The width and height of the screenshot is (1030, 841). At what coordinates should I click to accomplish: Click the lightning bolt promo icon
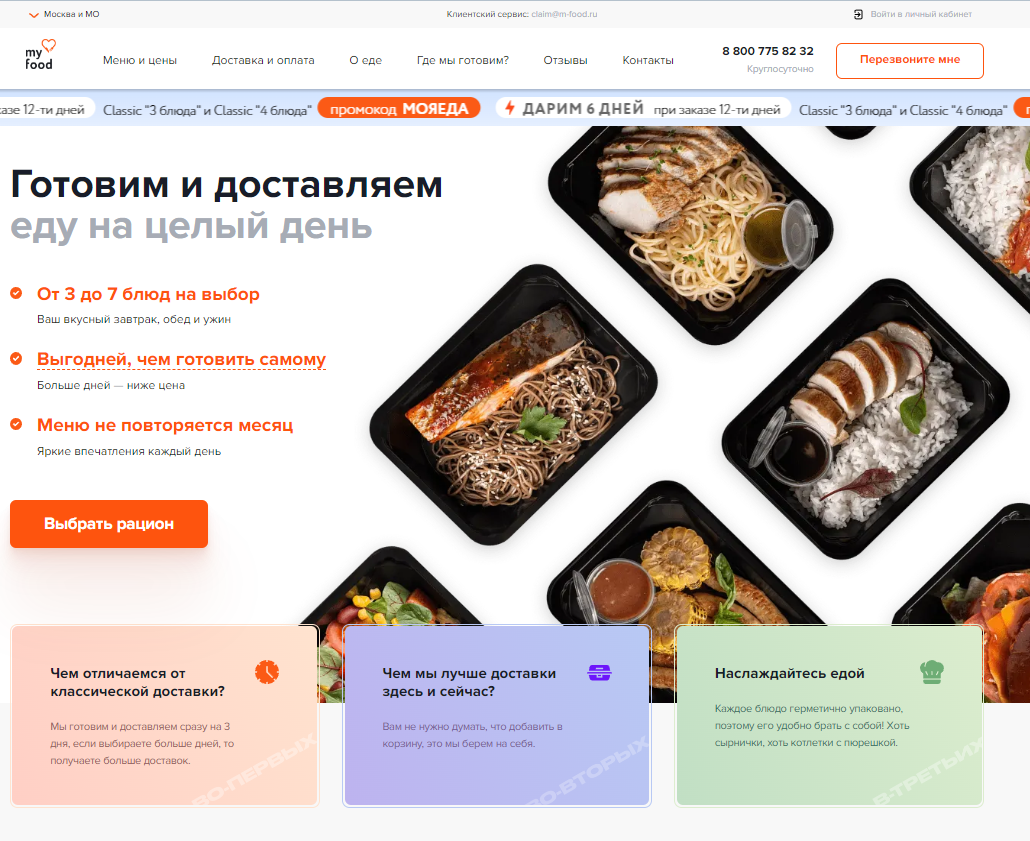pyautogui.click(x=509, y=108)
